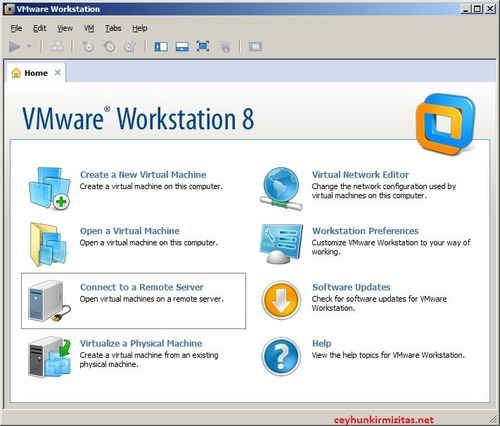This screenshot has width=500, height=426.
Task: Open the Help menu in menu bar
Action: 140,28
